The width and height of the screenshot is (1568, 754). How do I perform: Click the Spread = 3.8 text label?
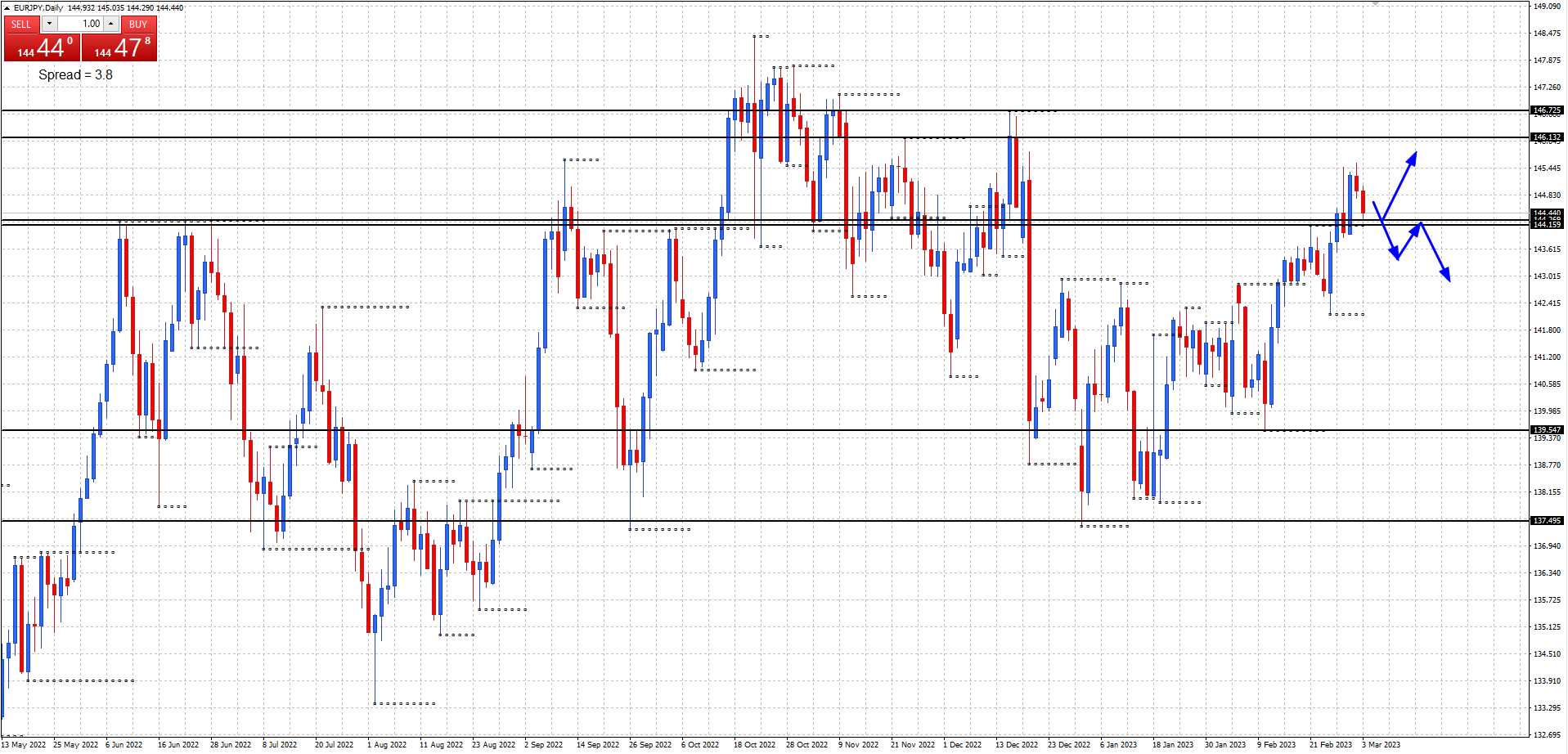pos(75,74)
